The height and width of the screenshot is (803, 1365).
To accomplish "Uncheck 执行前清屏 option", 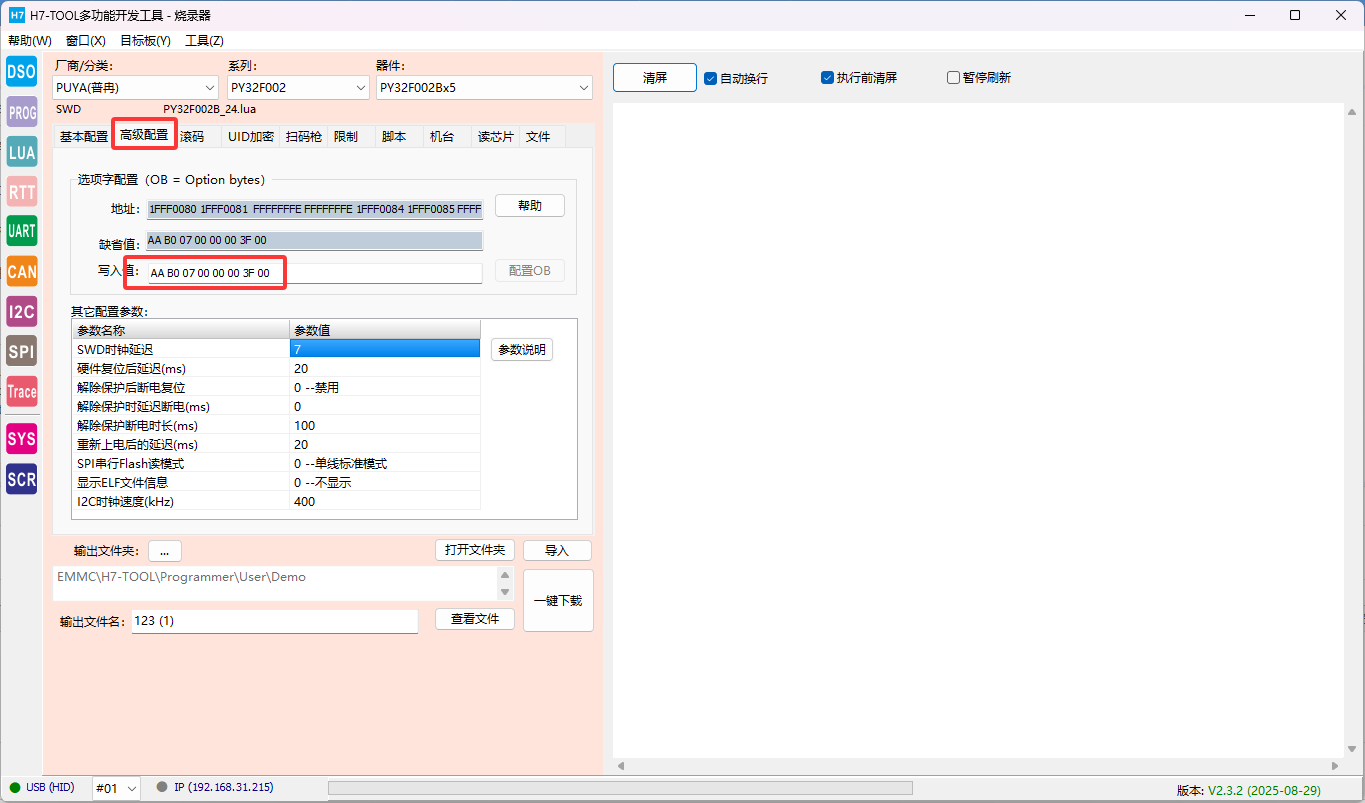I will point(827,78).
